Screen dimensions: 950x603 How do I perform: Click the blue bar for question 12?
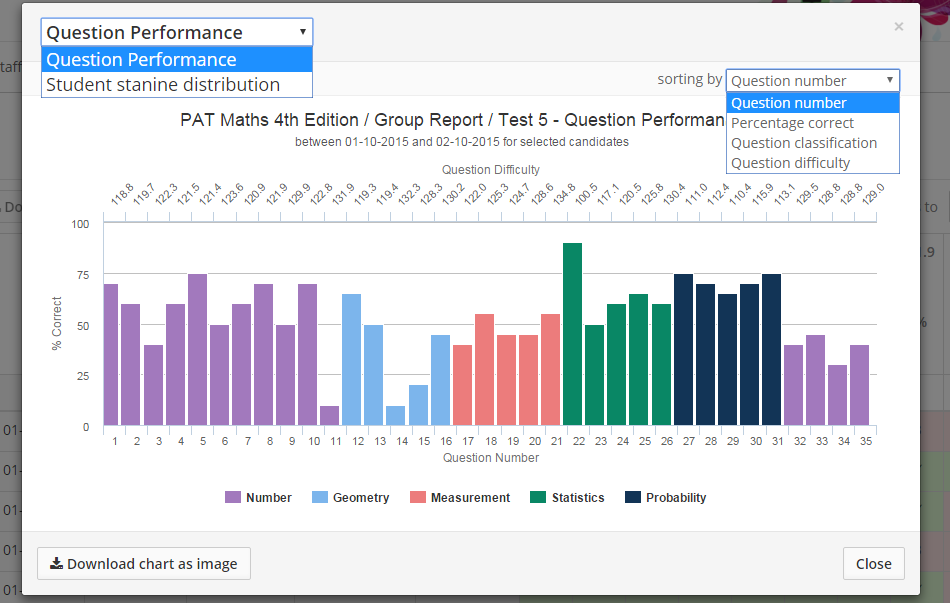coord(351,359)
